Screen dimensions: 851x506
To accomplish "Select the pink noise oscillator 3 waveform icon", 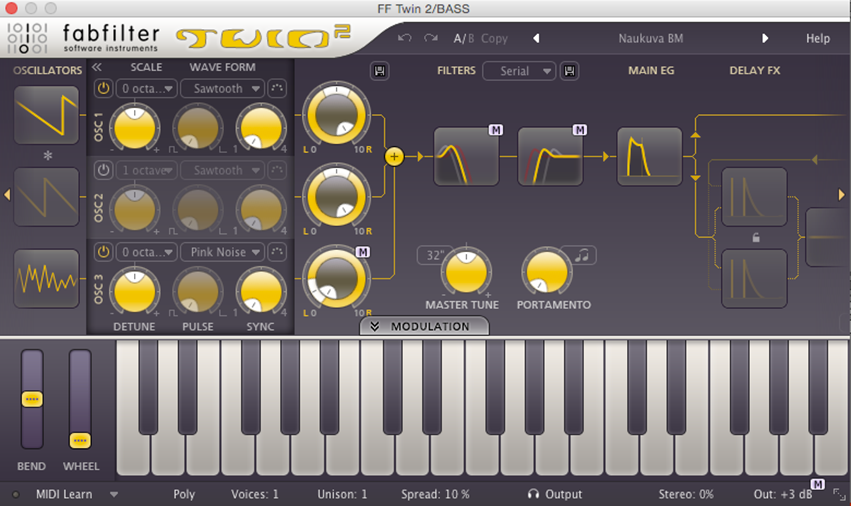I will 46,278.
